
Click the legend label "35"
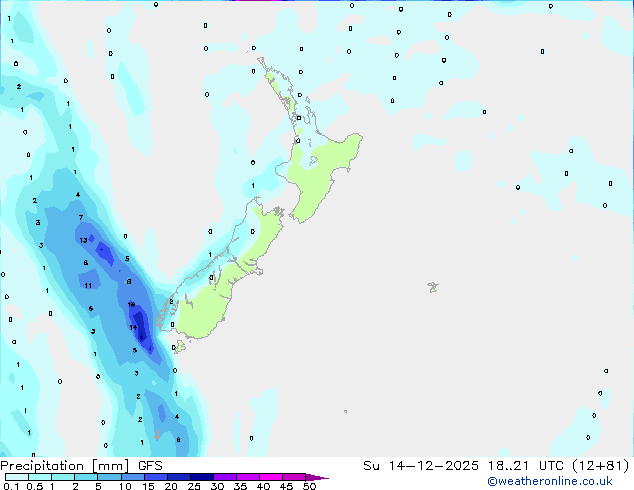tap(240, 486)
